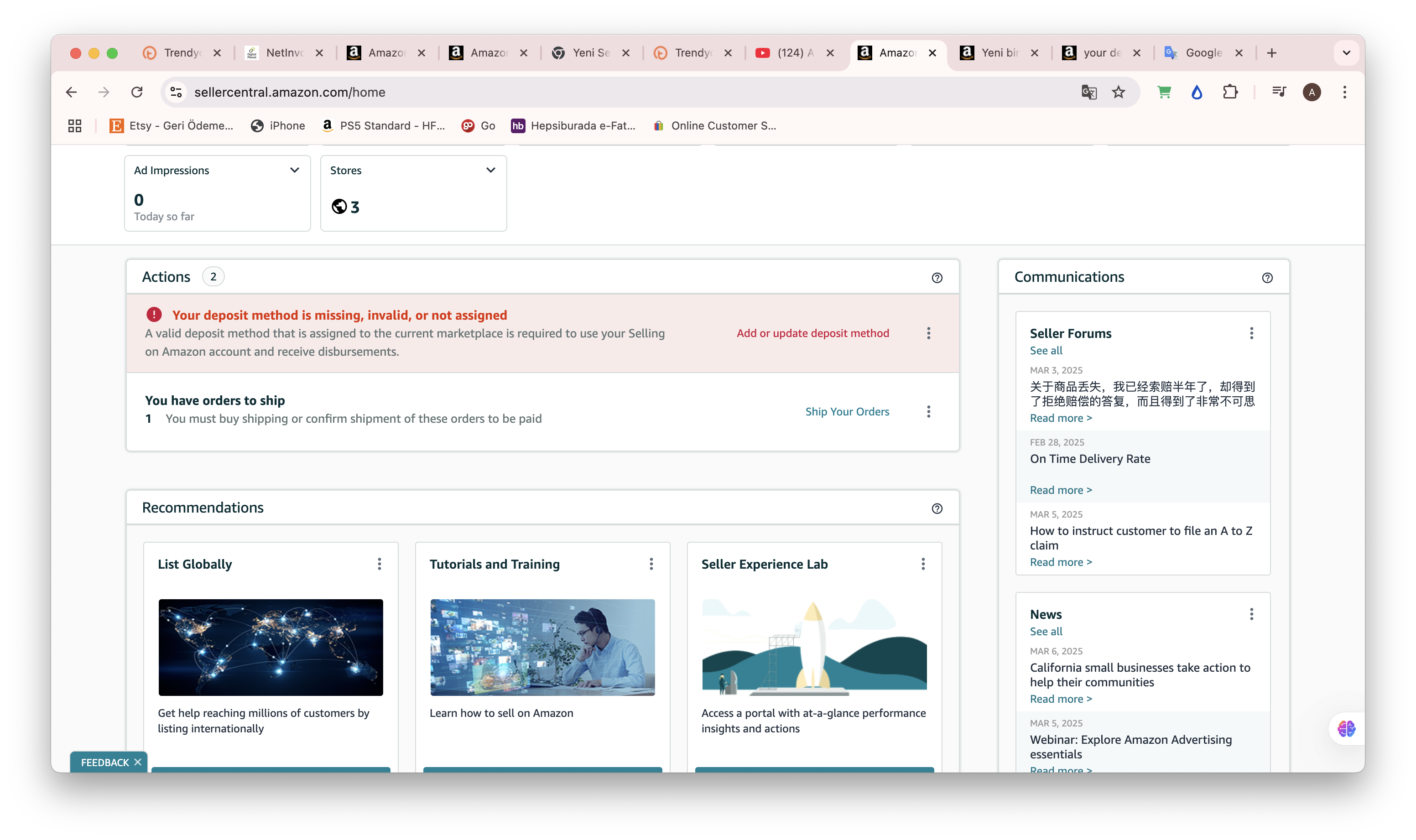Click the Actions count badge 2
The image size is (1416, 840).
[213, 277]
